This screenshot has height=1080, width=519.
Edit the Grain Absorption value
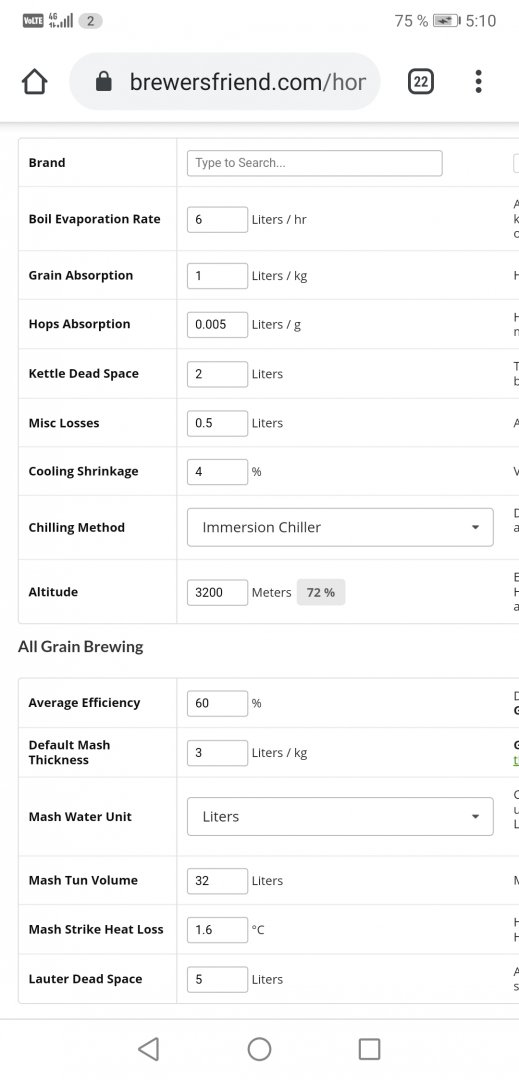[217, 276]
